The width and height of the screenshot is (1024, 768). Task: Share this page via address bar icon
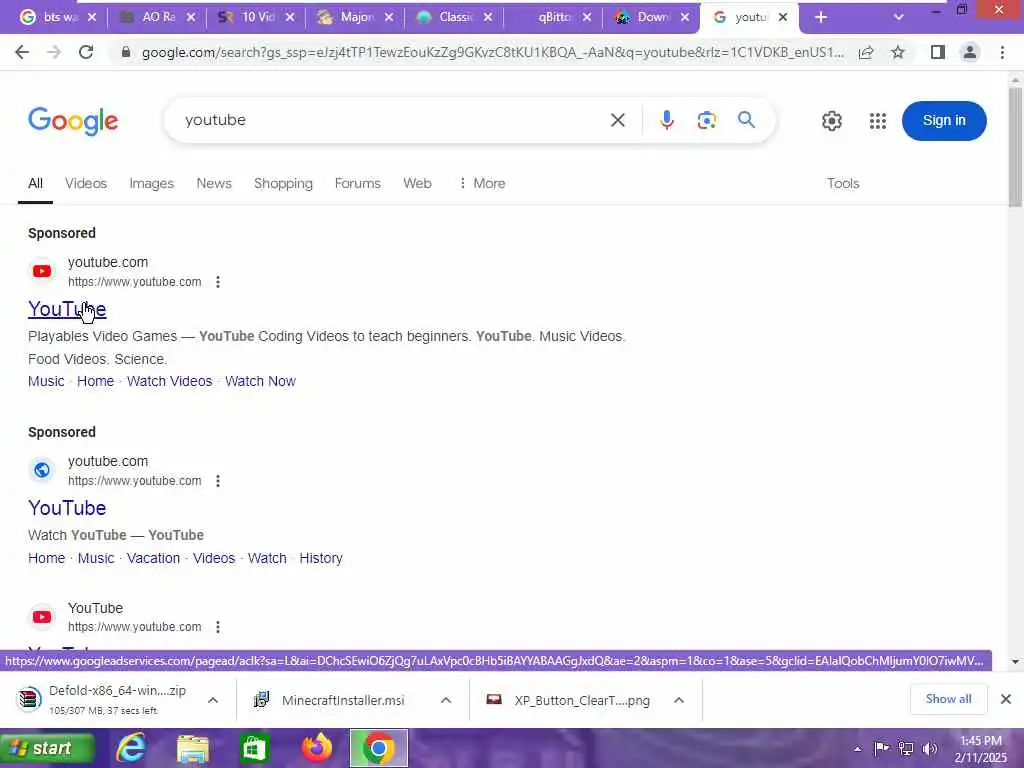866,52
